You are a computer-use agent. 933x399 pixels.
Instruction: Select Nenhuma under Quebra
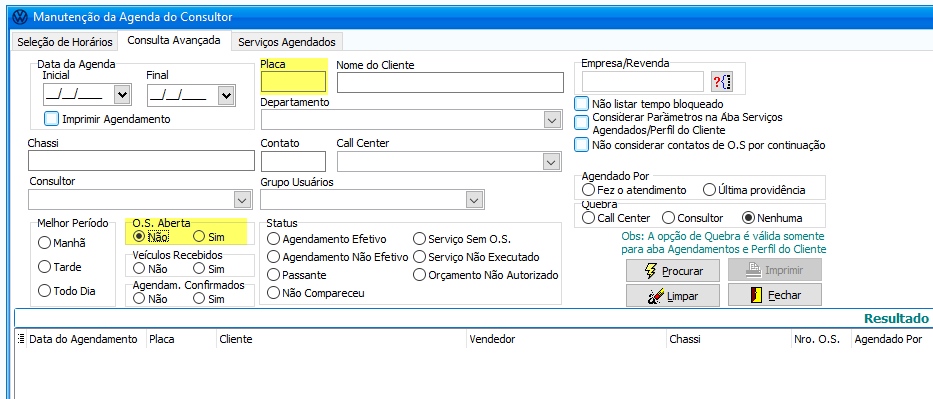click(749, 218)
